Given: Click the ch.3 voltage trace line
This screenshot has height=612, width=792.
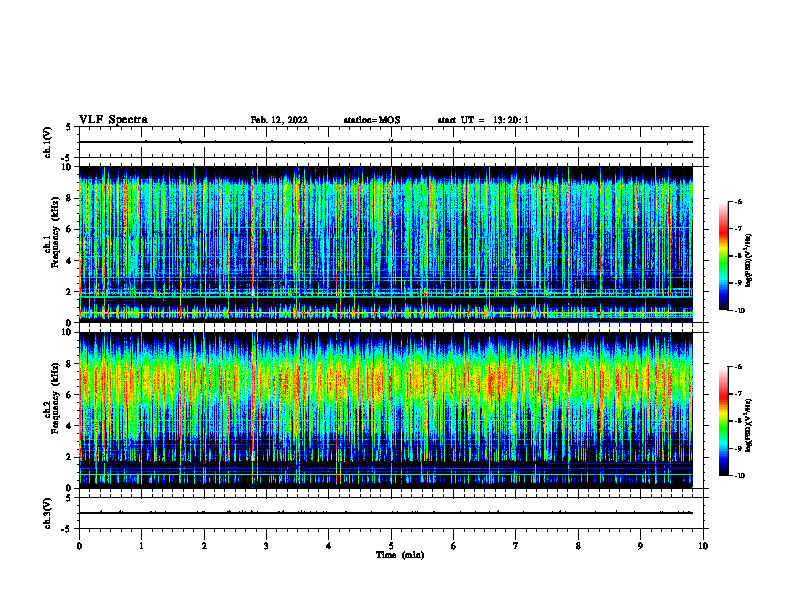Looking at the screenshot, I should pos(386,513).
